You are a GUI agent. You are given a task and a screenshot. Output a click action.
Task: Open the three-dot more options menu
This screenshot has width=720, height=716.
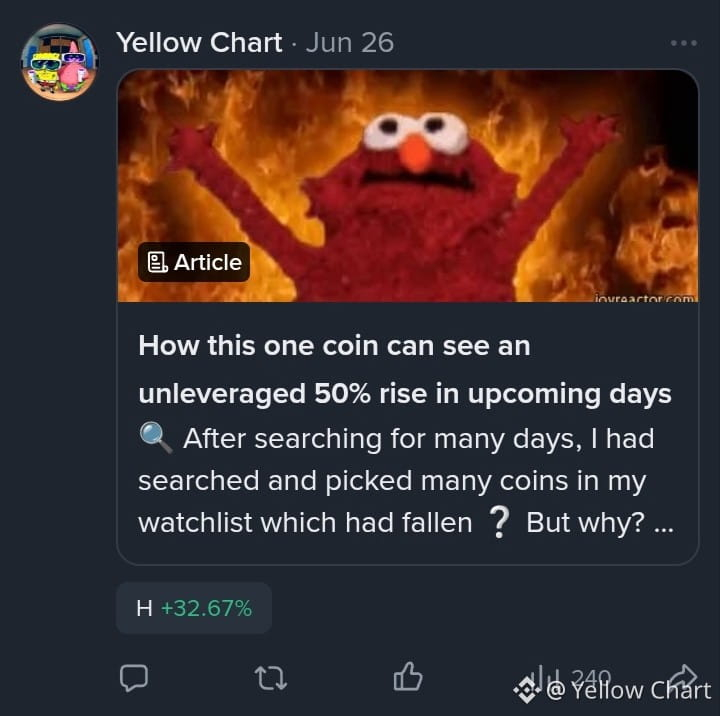(x=684, y=43)
